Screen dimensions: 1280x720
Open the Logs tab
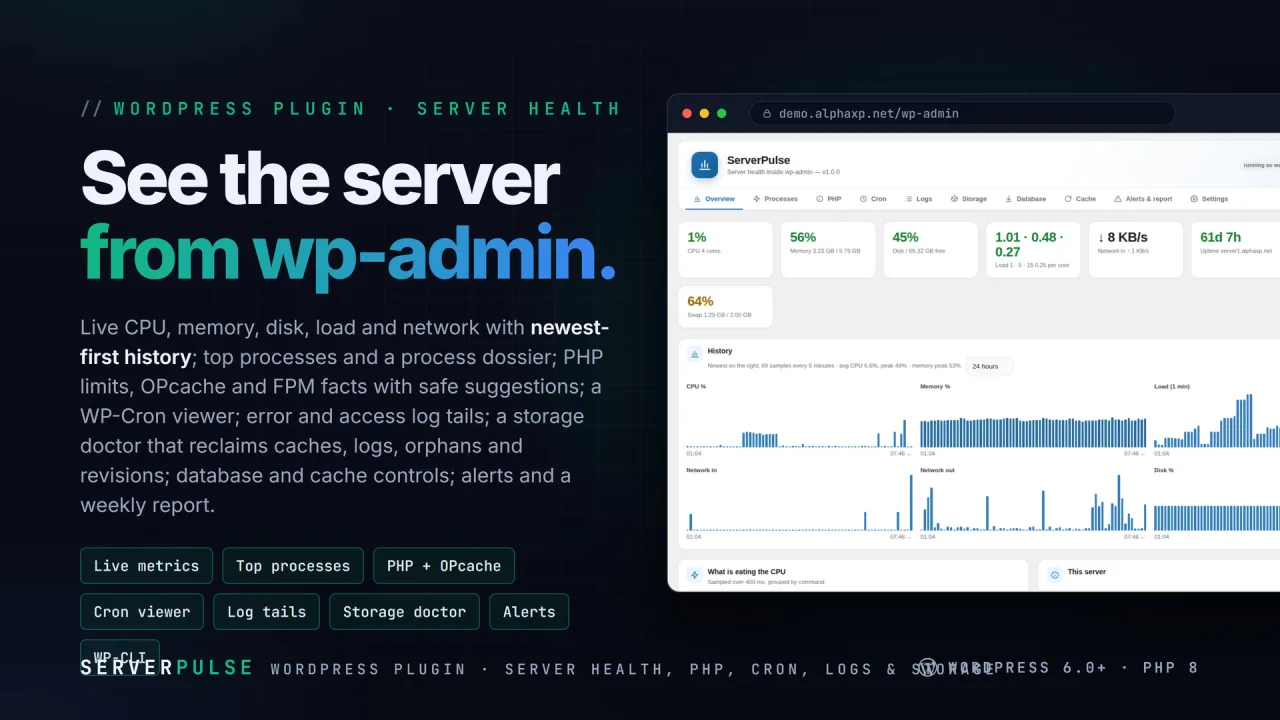point(918,199)
